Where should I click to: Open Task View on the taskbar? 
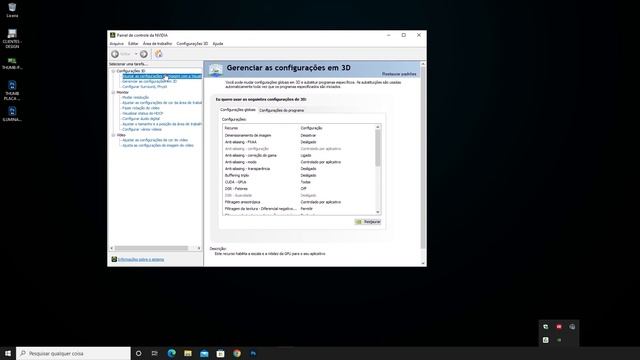pos(155,353)
